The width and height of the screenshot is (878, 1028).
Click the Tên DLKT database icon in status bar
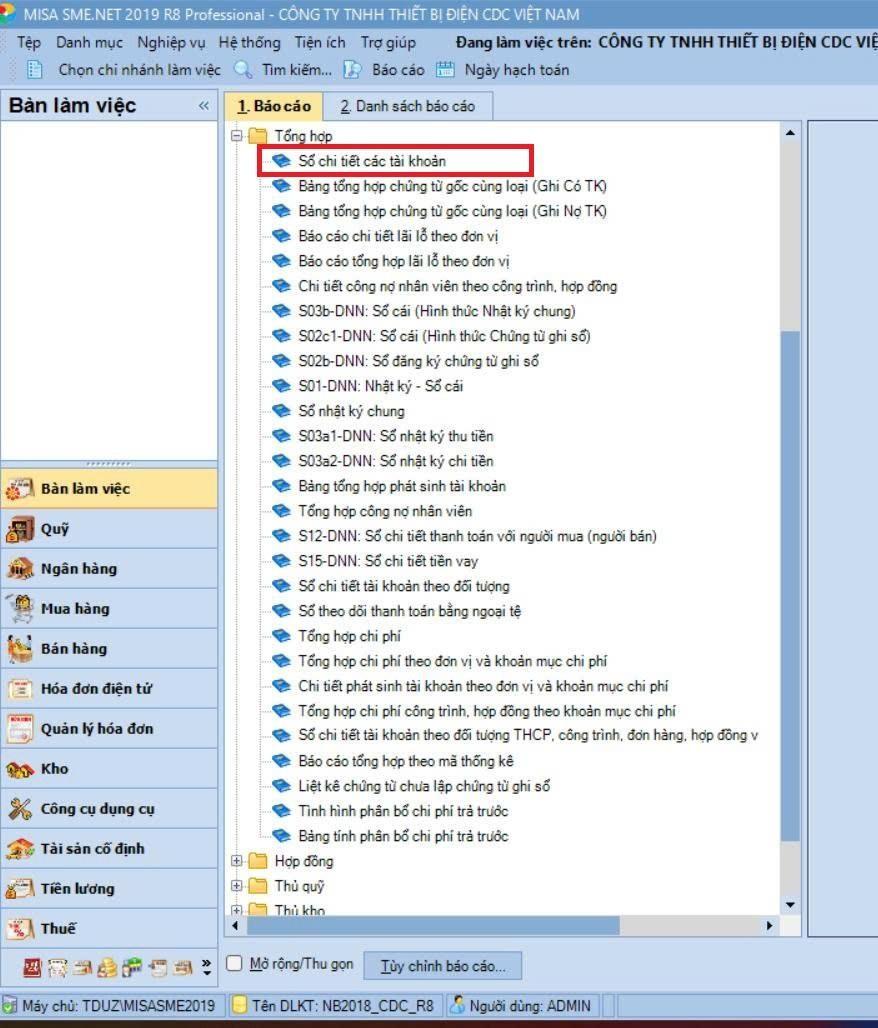coord(241,1005)
